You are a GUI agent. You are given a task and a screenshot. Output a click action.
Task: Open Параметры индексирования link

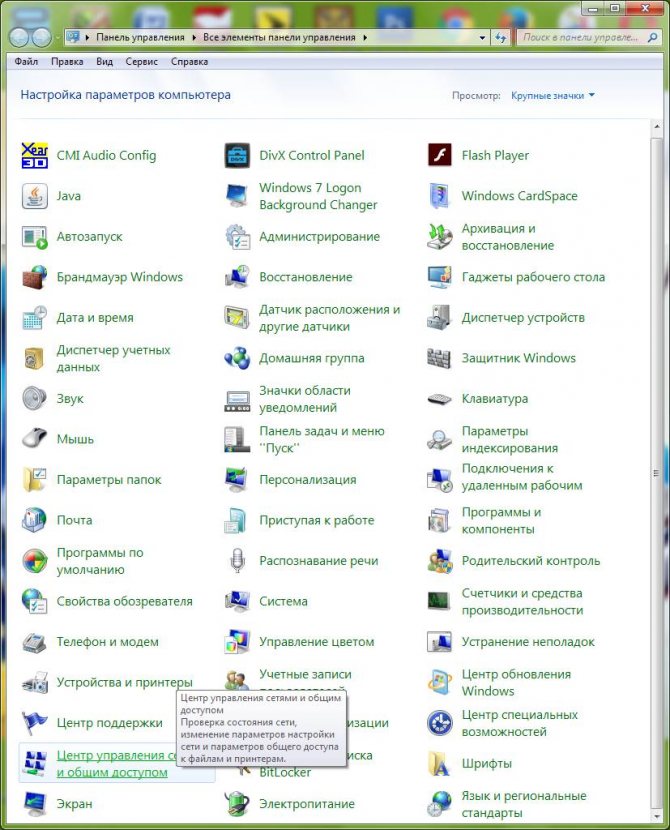tap(509, 439)
